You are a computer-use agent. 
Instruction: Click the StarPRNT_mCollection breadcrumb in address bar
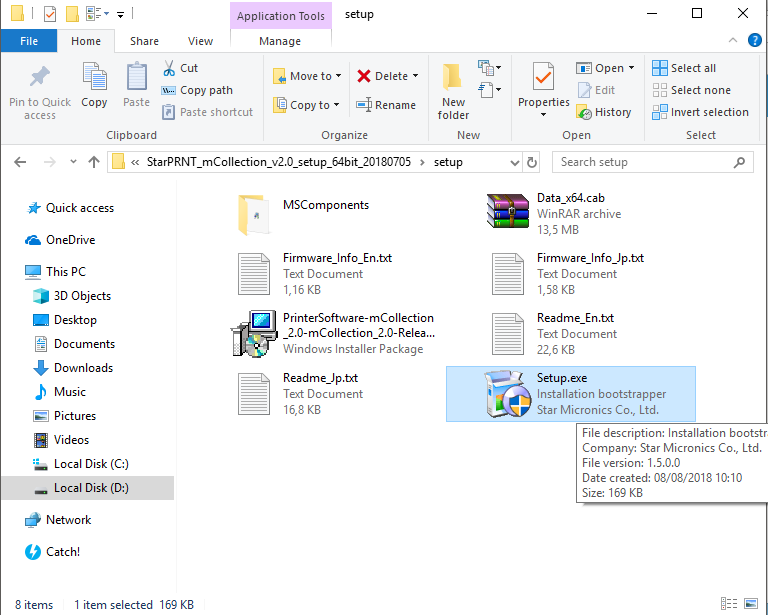point(279,162)
